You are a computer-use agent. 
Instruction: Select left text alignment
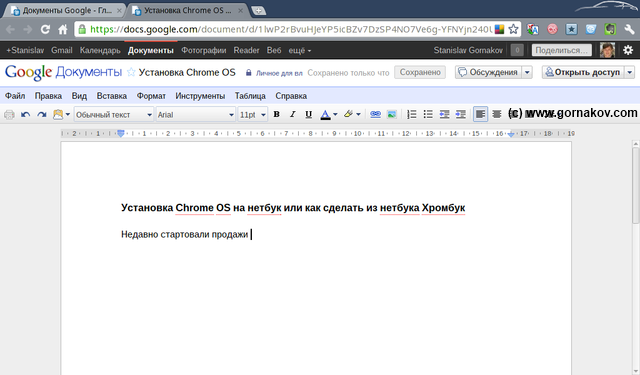pos(480,114)
